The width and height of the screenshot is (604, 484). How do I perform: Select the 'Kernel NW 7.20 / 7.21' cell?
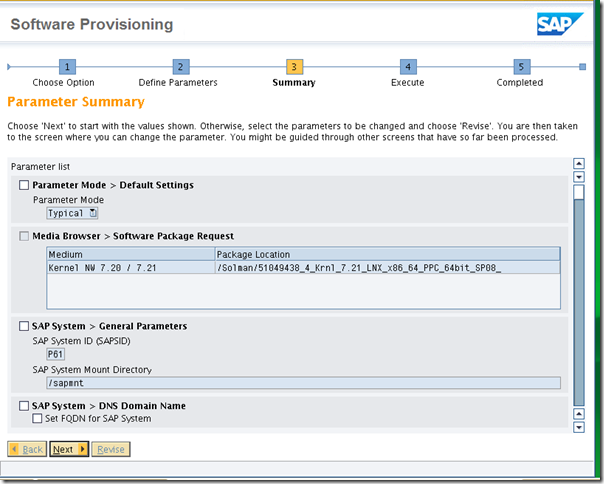[x=131, y=267]
